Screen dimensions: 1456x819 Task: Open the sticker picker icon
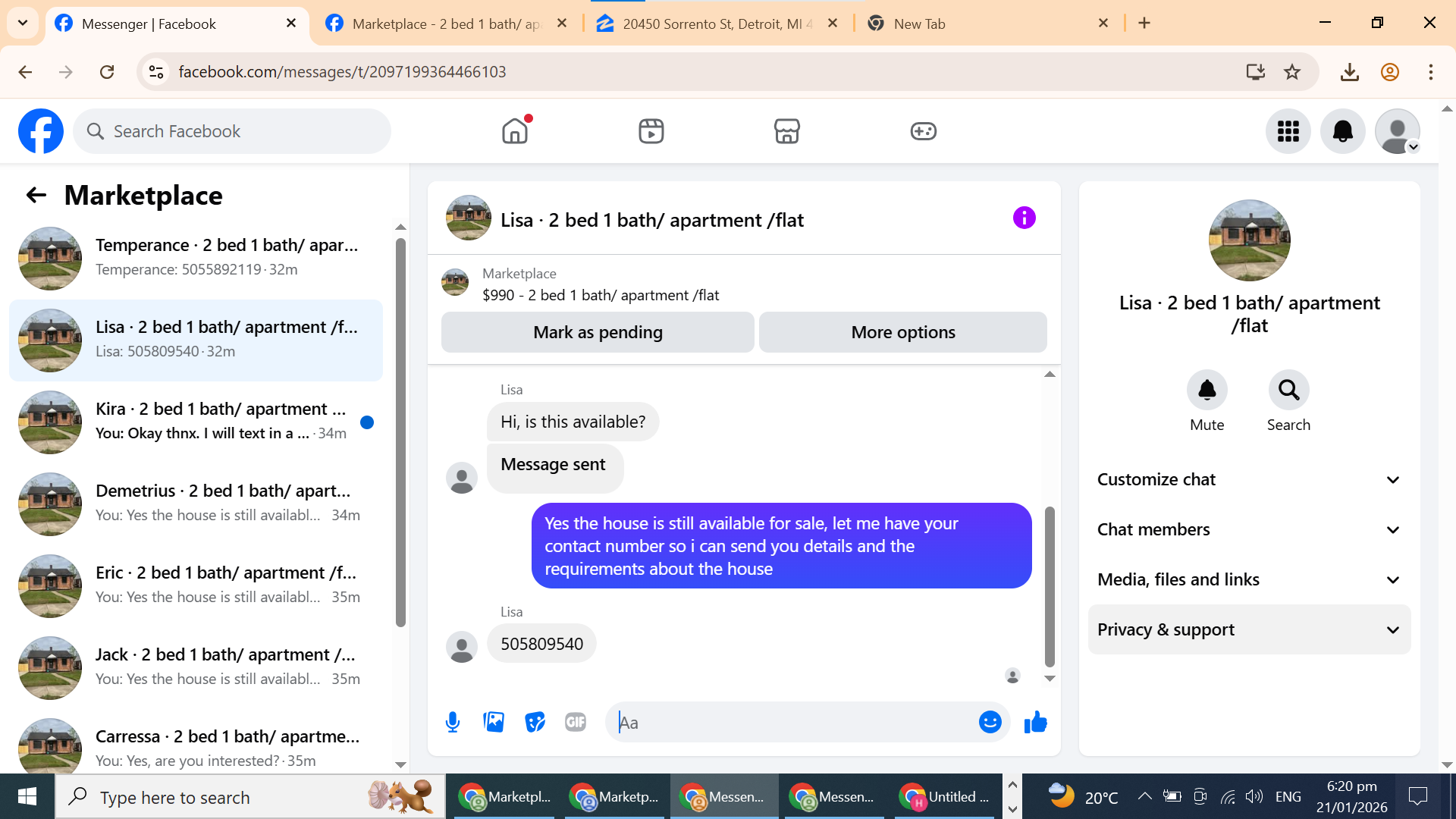pos(535,722)
